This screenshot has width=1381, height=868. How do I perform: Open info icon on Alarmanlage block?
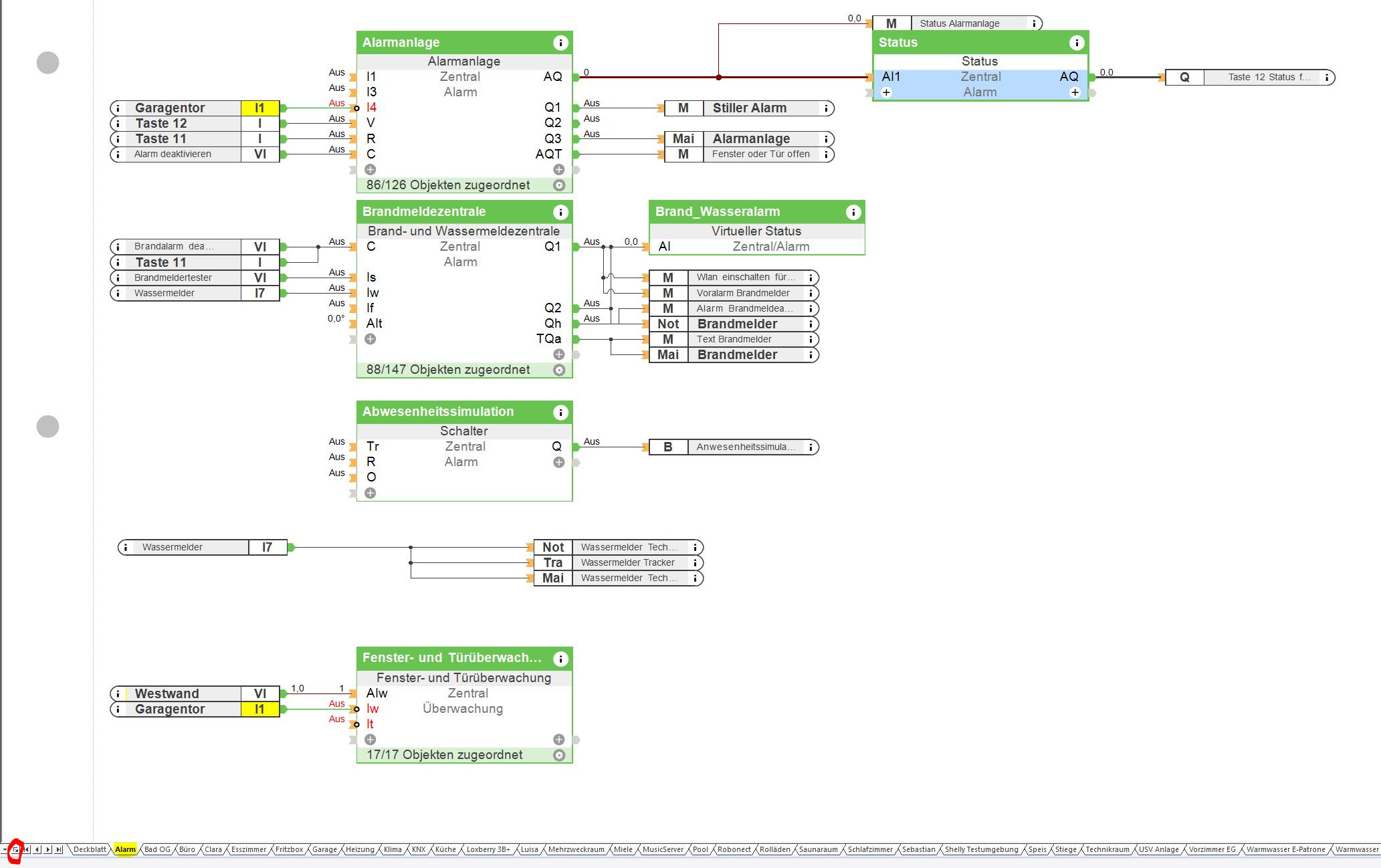pos(560,43)
